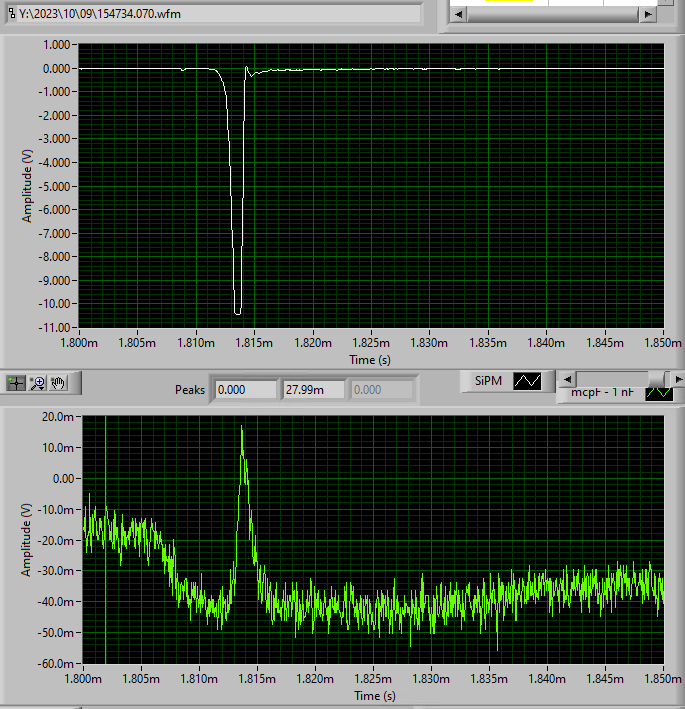Click the path glyph before the file path
Viewport: 685px width, 709px height.
click(x=12, y=14)
